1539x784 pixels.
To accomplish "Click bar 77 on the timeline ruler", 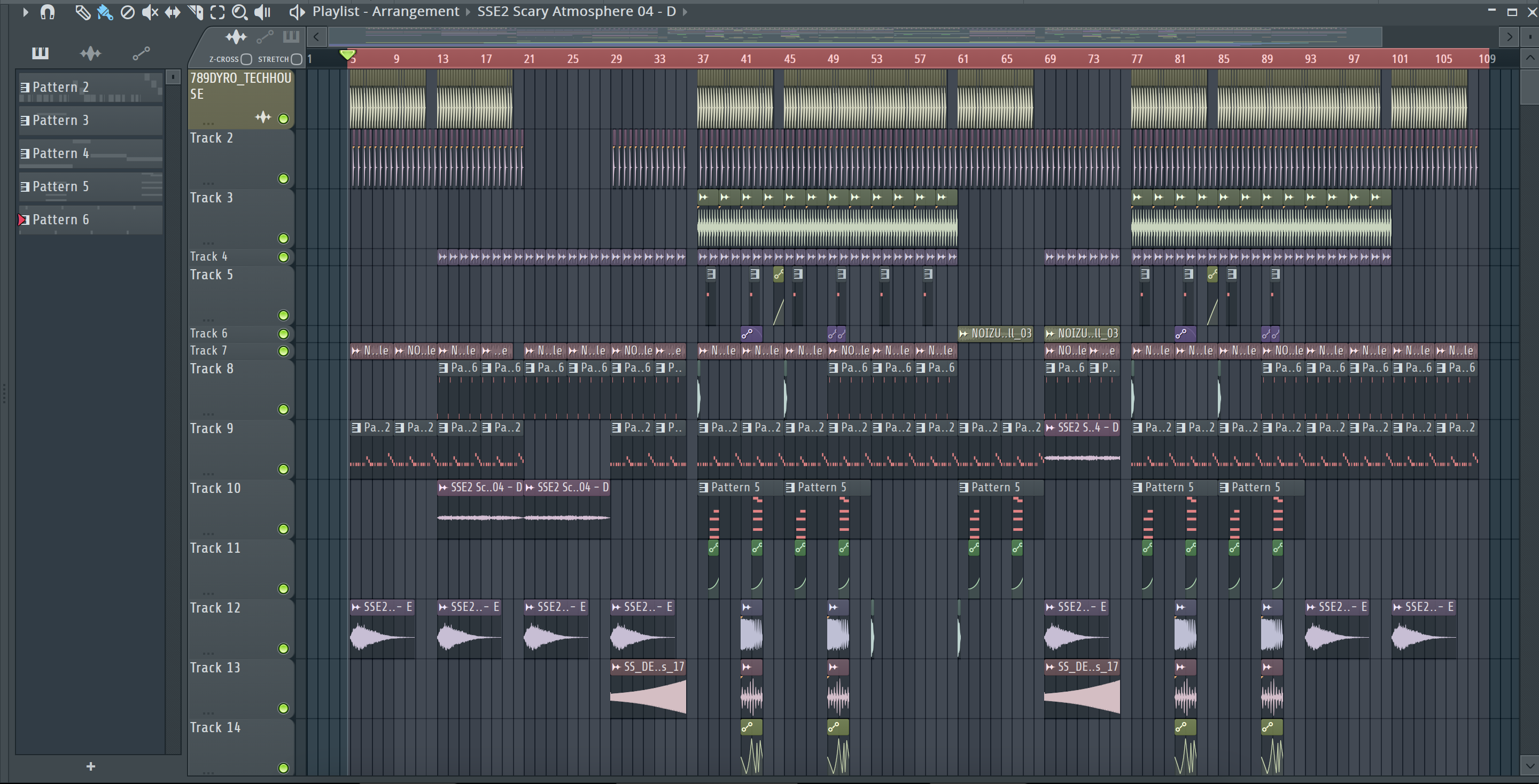I will (1136, 59).
